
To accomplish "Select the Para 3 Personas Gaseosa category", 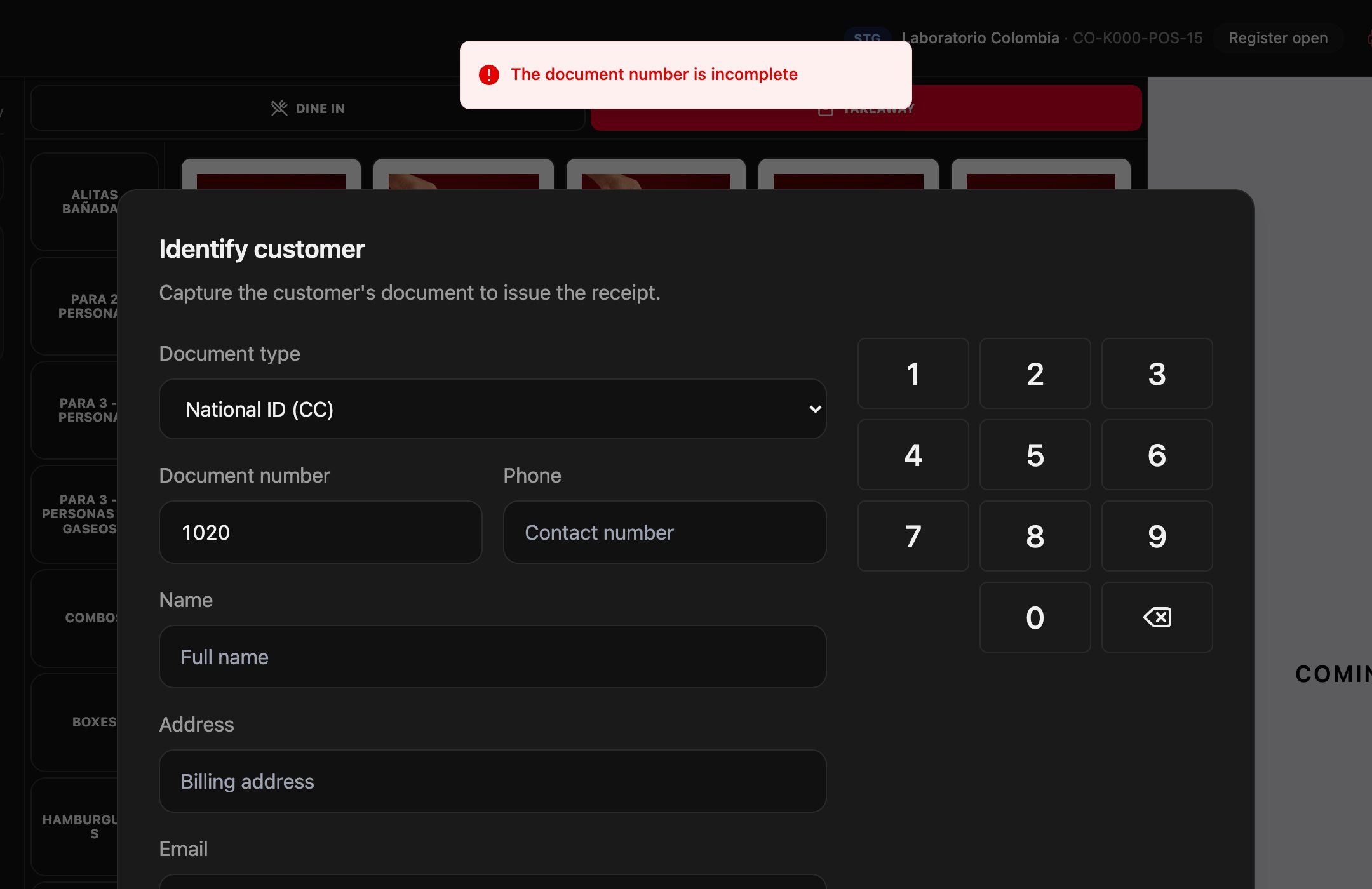I will [75, 514].
